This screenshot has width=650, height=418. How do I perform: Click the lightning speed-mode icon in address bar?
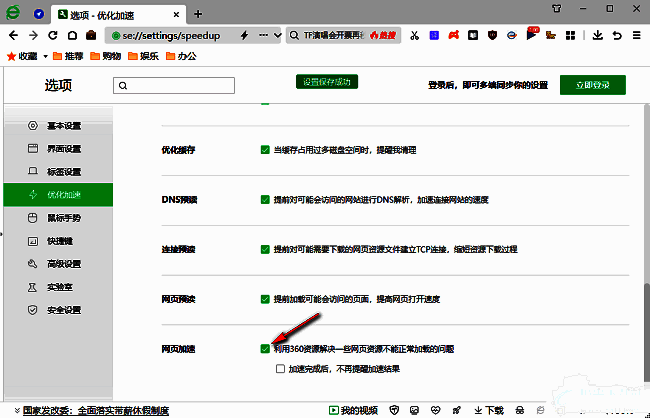tap(244, 35)
